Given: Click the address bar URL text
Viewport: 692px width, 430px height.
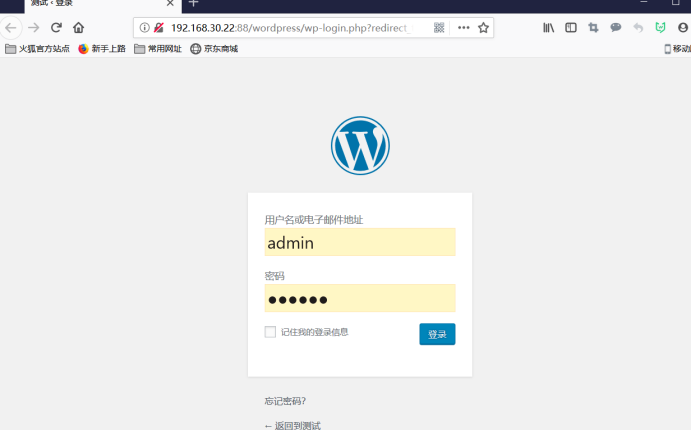Looking at the screenshot, I should [289, 28].
